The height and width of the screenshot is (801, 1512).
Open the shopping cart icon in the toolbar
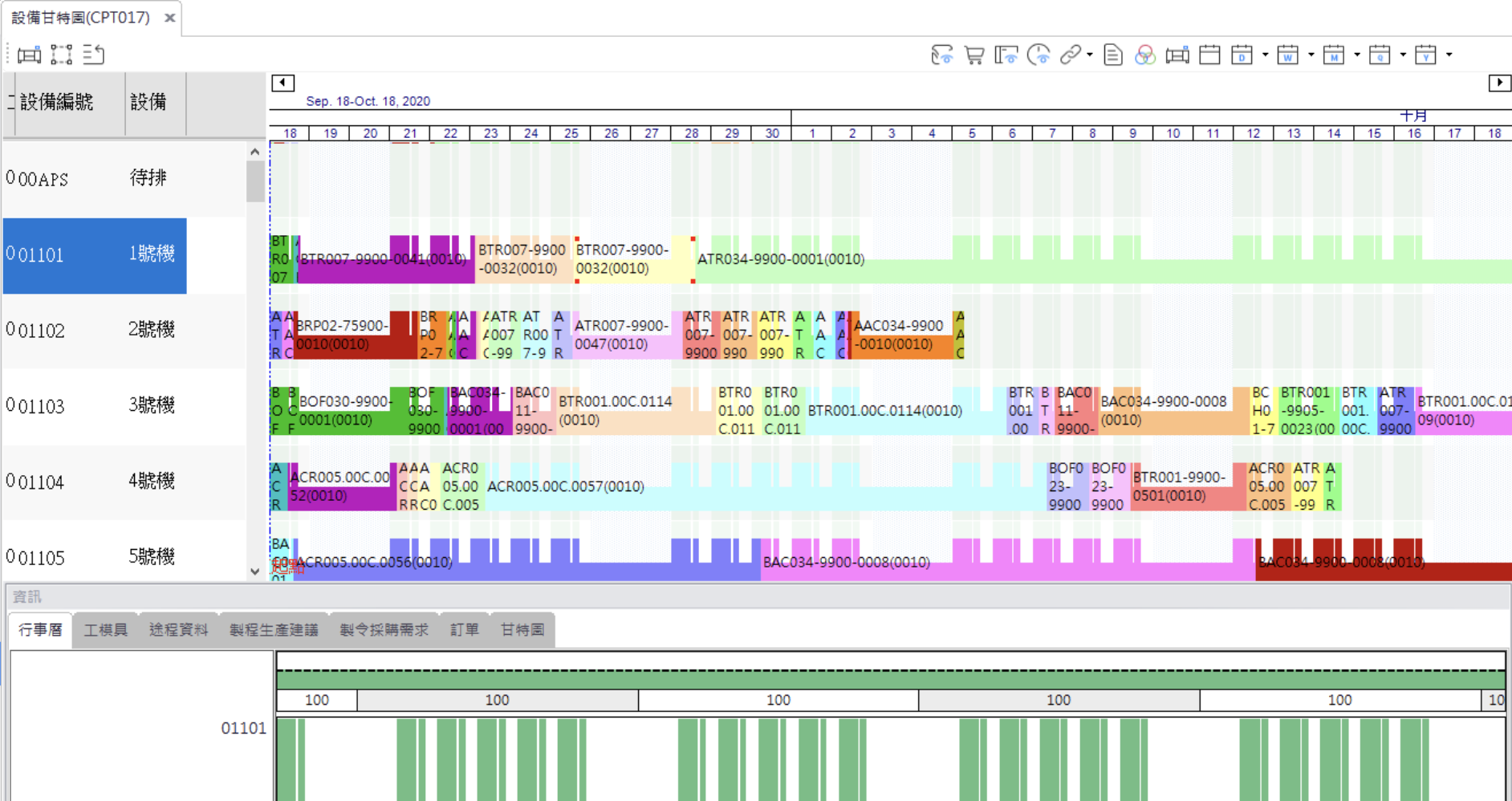(974, 55)
